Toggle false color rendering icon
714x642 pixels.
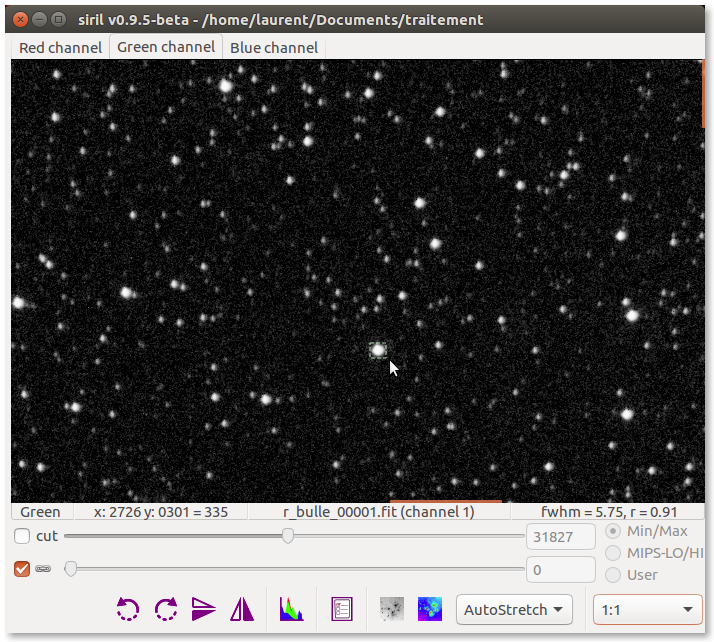click(430, 609)
